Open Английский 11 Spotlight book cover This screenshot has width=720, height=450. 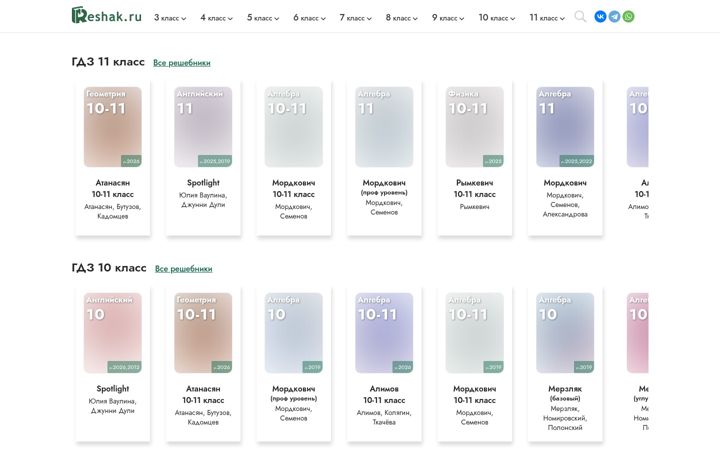[203, 127]
